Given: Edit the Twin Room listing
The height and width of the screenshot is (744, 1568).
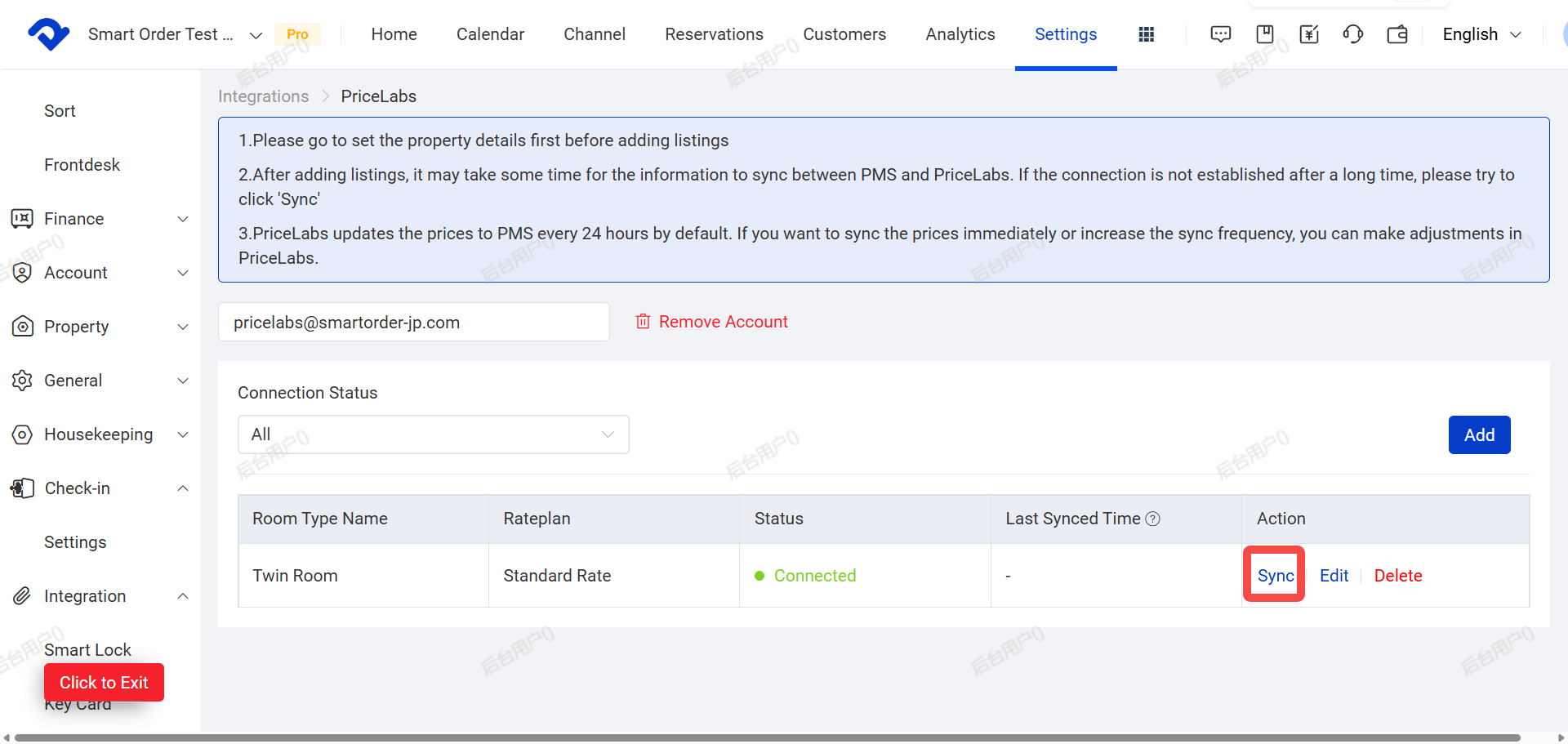Looking at the screenshot, I should tap(1334, 576).
